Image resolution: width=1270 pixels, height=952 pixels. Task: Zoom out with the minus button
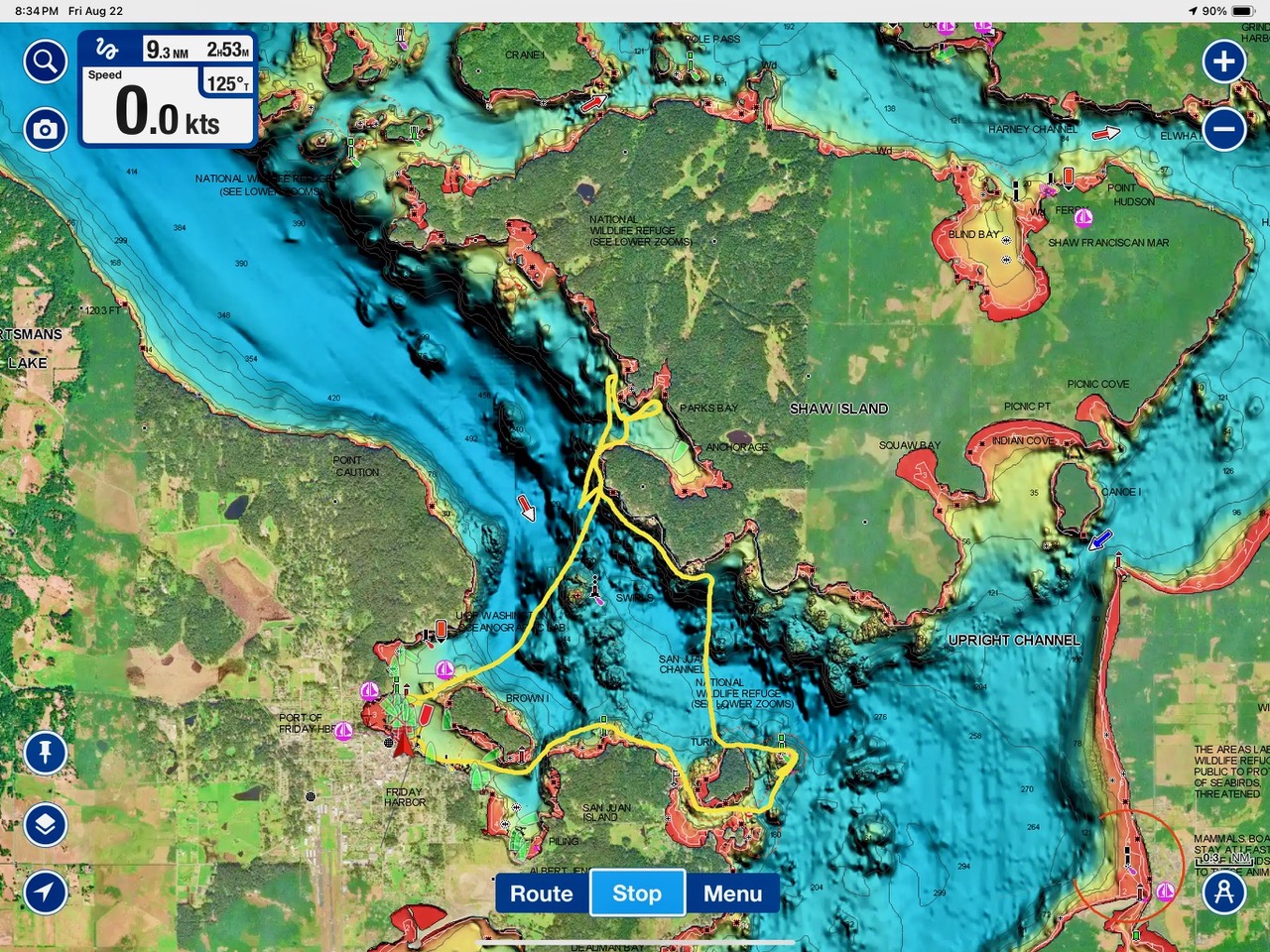tap(1223, 129)
